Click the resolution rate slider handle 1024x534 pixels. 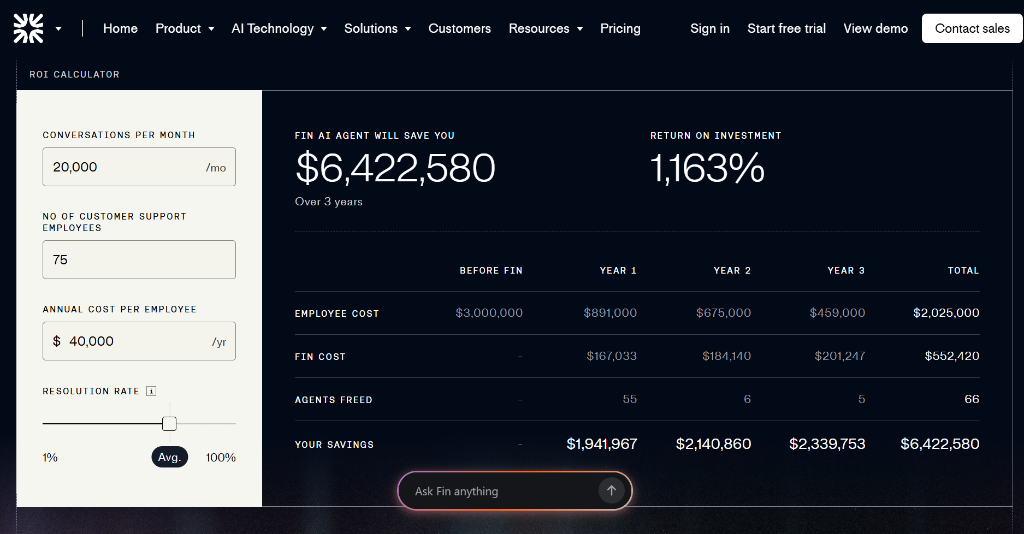click(x=169, y=424)
